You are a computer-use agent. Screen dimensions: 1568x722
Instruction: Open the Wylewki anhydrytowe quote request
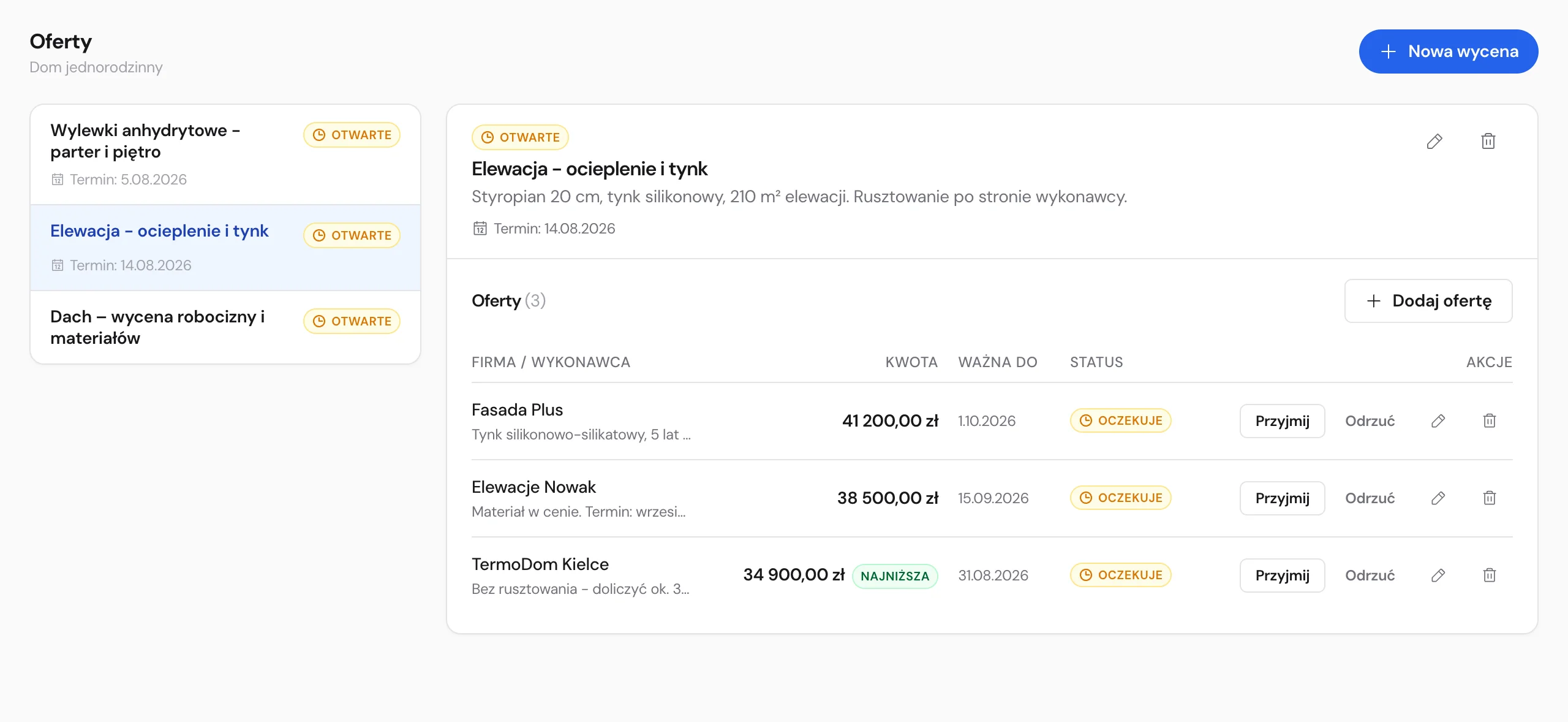(x=225, y=154)
